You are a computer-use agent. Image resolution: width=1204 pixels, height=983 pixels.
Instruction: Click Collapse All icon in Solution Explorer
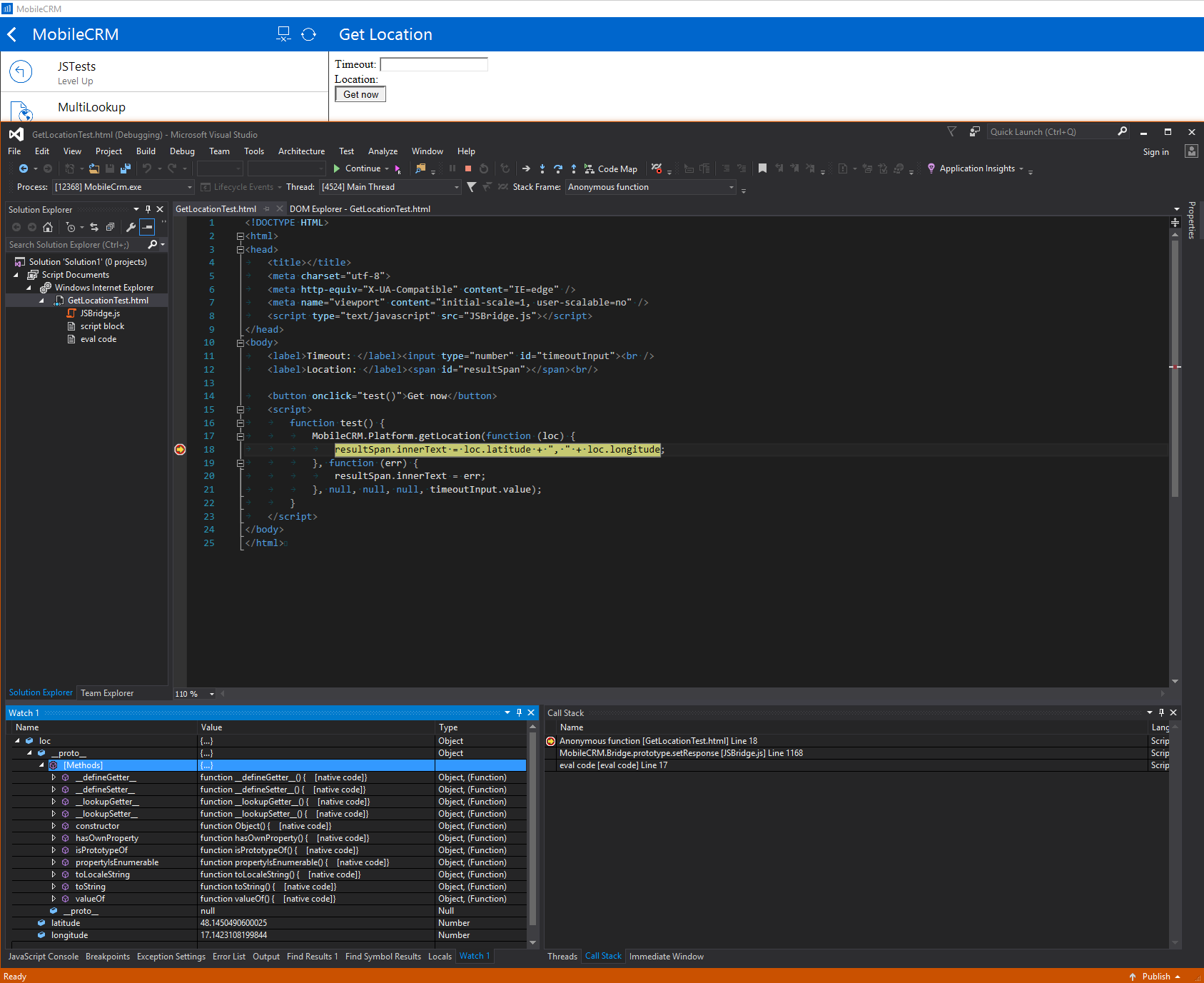[110, 227]
